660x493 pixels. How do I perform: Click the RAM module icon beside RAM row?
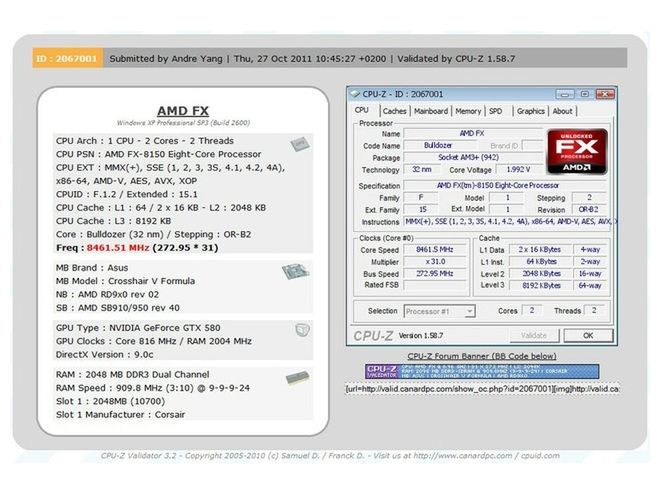pyautogui.click(x=298, y=378)
